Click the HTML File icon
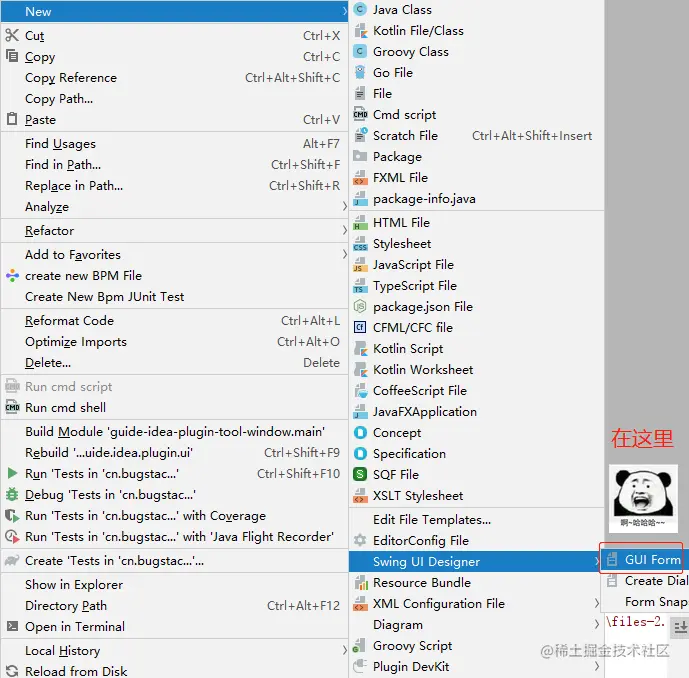Image resolution: width=689 pixels, height=678 pixels. tap(360, 222)
